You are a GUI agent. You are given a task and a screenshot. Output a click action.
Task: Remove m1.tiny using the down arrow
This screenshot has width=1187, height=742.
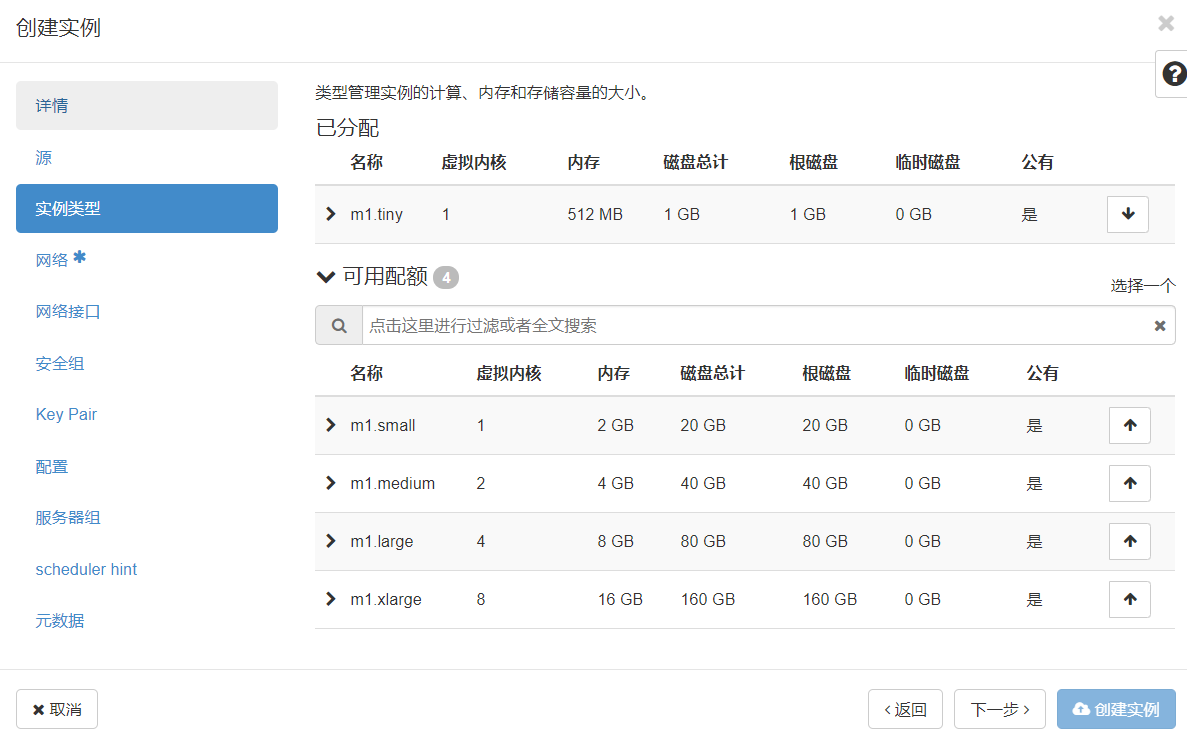point(1127,213)
